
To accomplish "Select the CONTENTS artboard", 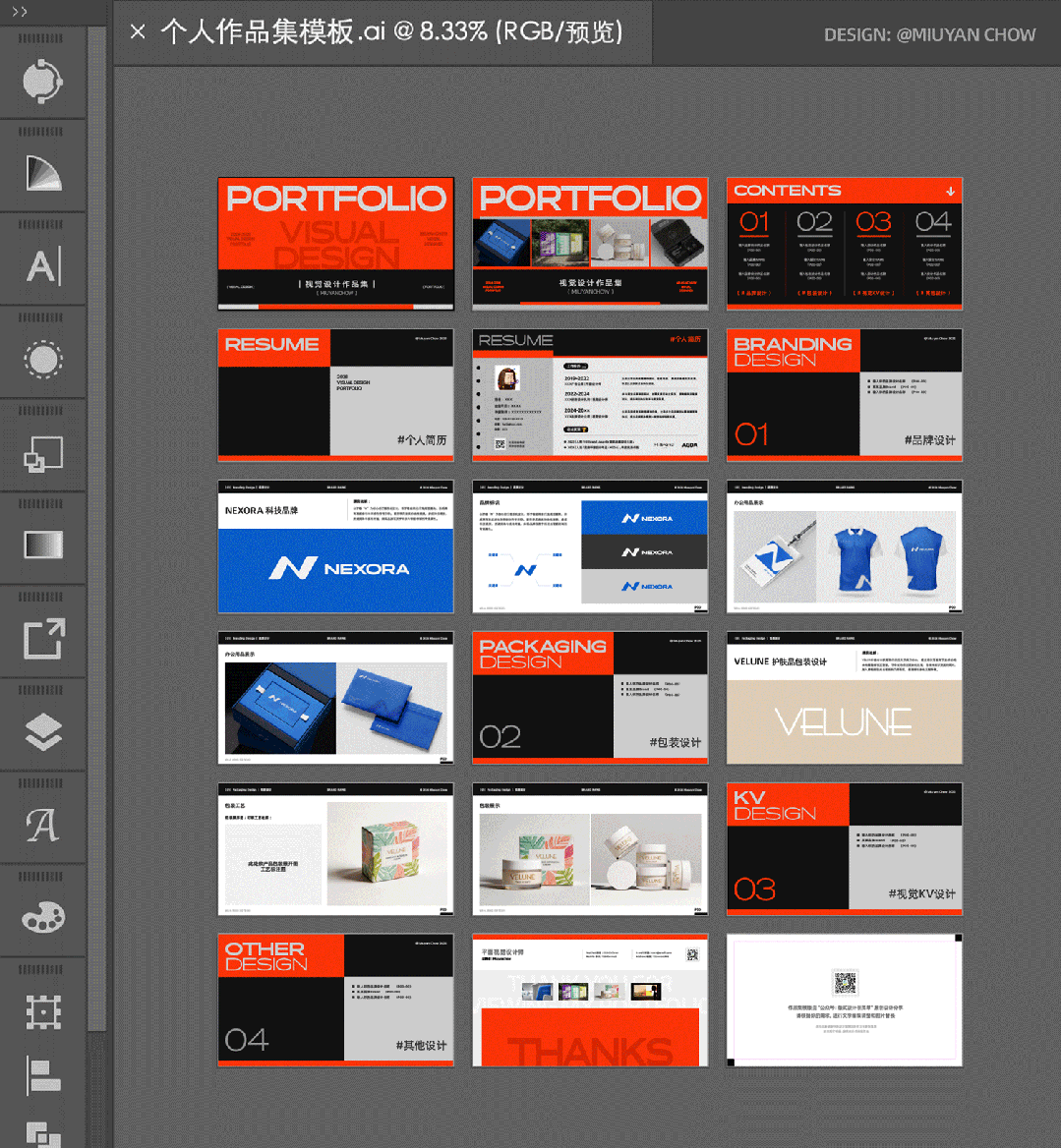I will click(x=845, y=244).
